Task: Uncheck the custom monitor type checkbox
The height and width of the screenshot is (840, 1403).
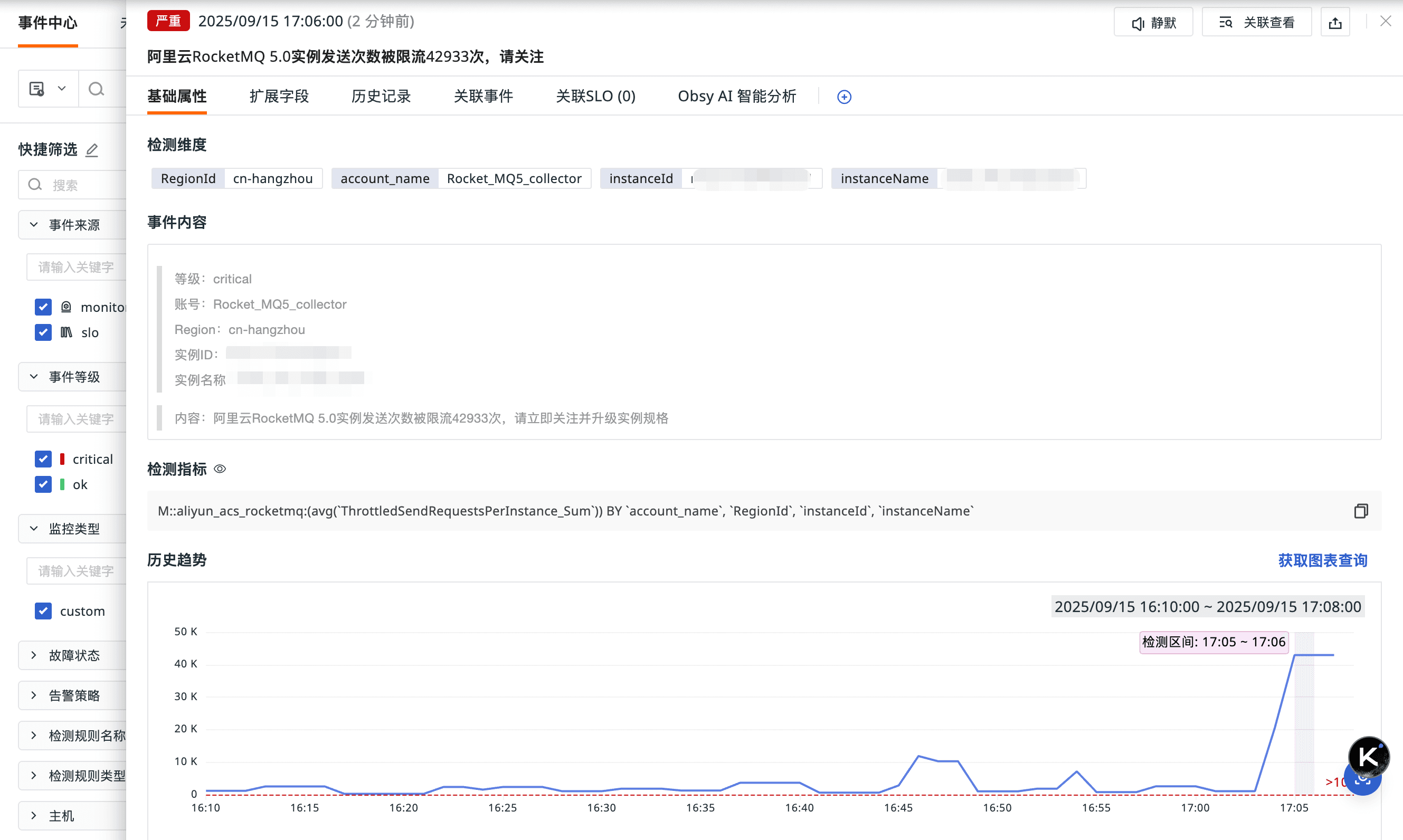Action: [43, 611]
